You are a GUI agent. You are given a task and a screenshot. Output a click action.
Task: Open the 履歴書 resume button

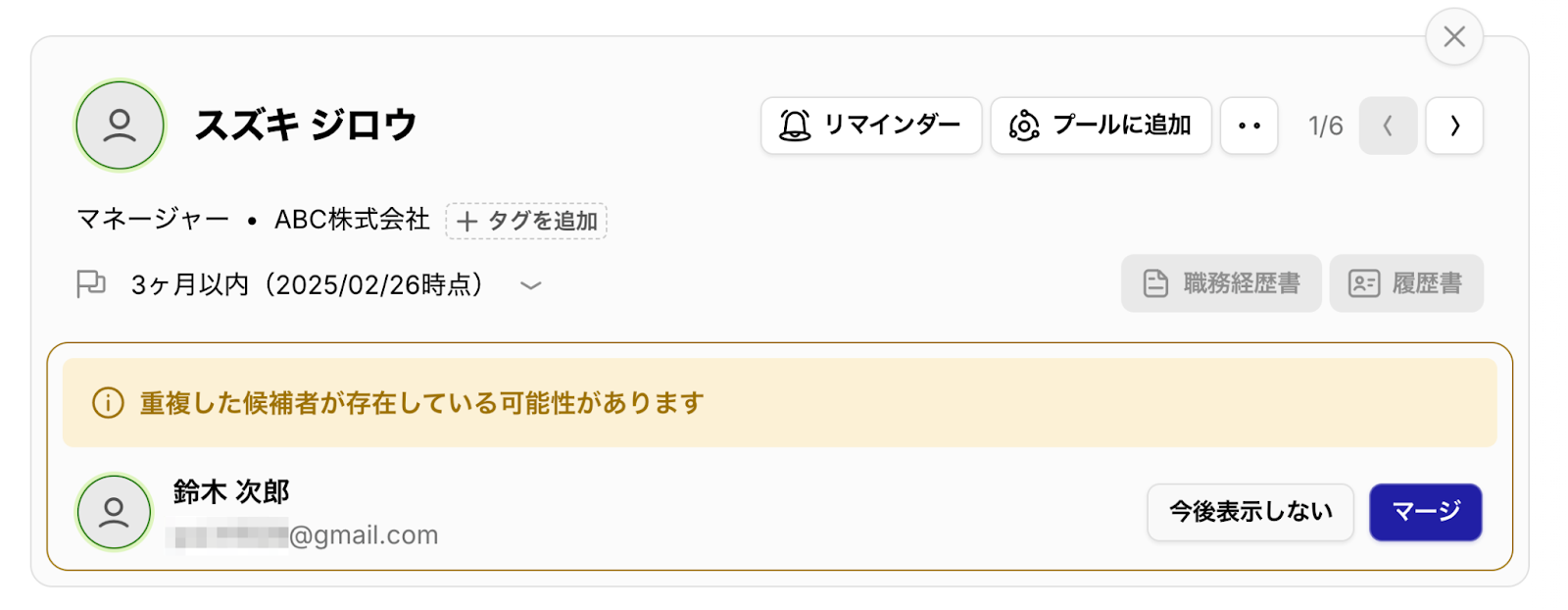point(1406,283)
